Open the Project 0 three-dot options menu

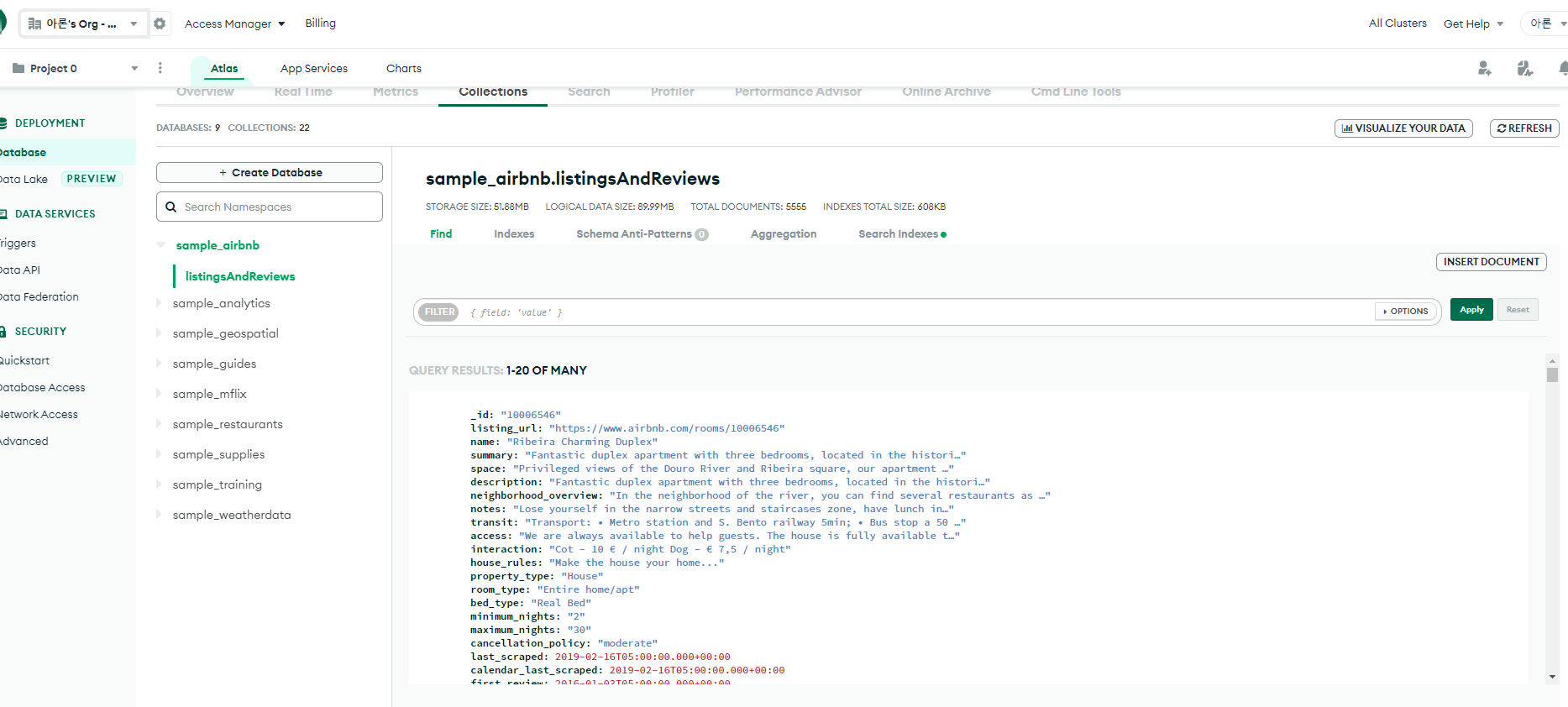pos(160,68)
